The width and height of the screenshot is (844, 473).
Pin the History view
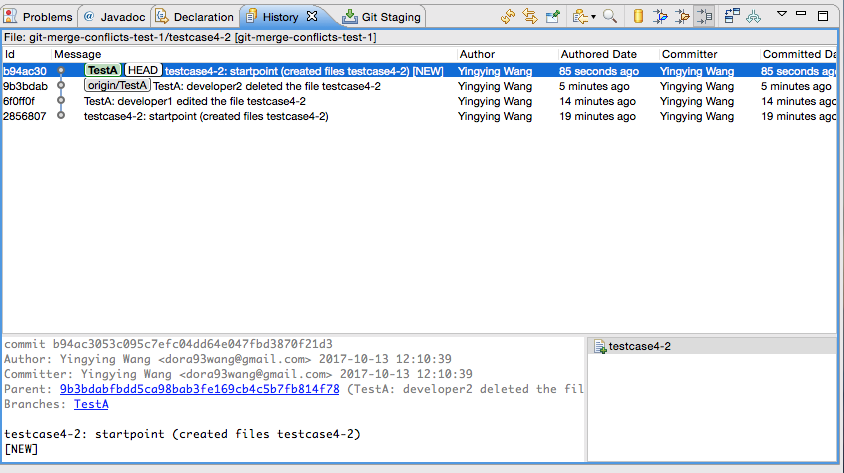553,17
